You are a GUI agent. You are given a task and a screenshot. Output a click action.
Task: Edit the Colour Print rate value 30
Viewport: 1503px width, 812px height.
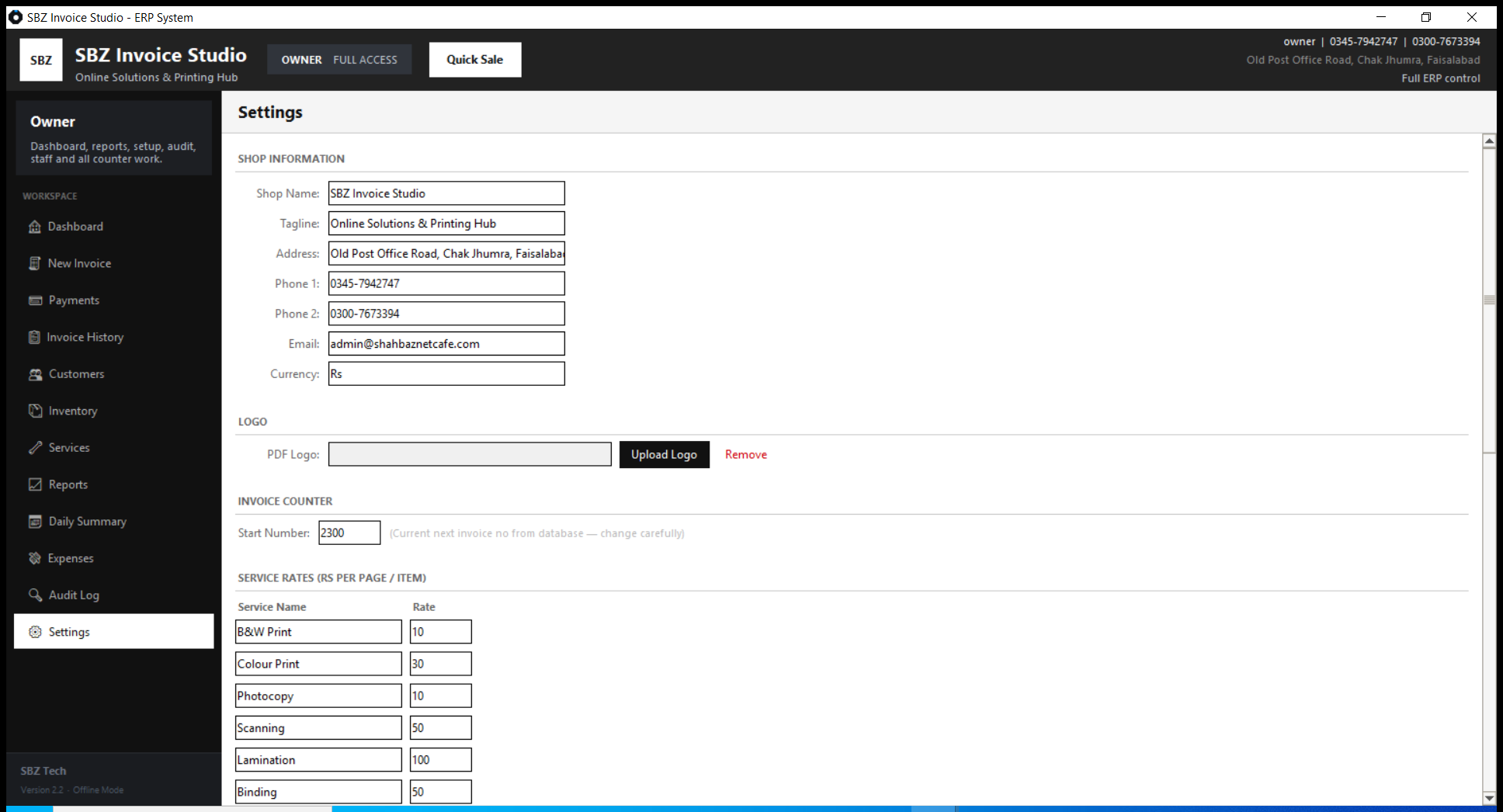coord(440,664)
